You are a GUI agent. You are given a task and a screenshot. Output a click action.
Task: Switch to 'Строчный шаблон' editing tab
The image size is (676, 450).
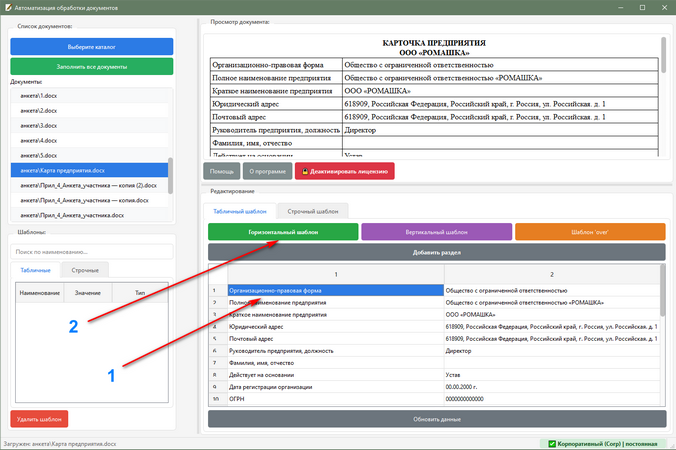click(x=313, y=211)
